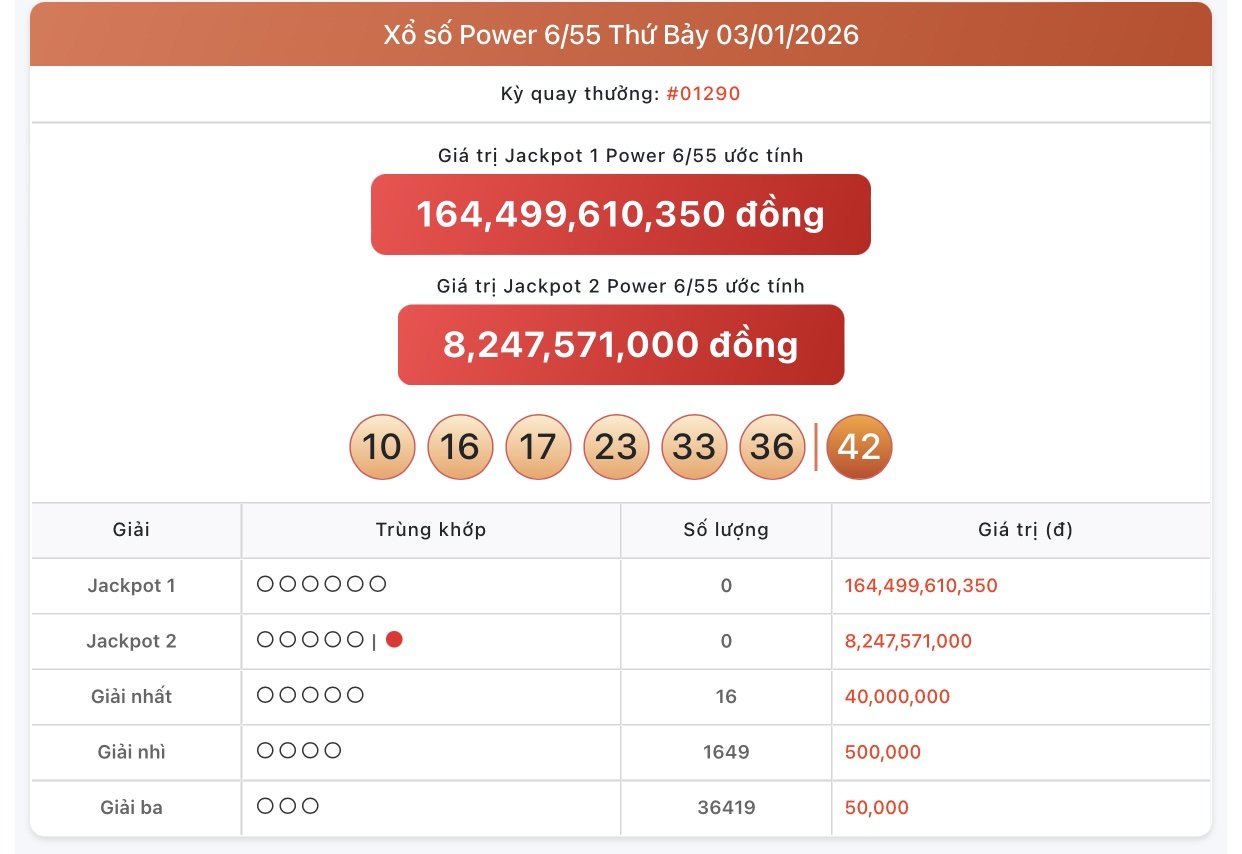Select the number ball 23
This screenshot has height=854, width=1242.
[x=616, y=447]
